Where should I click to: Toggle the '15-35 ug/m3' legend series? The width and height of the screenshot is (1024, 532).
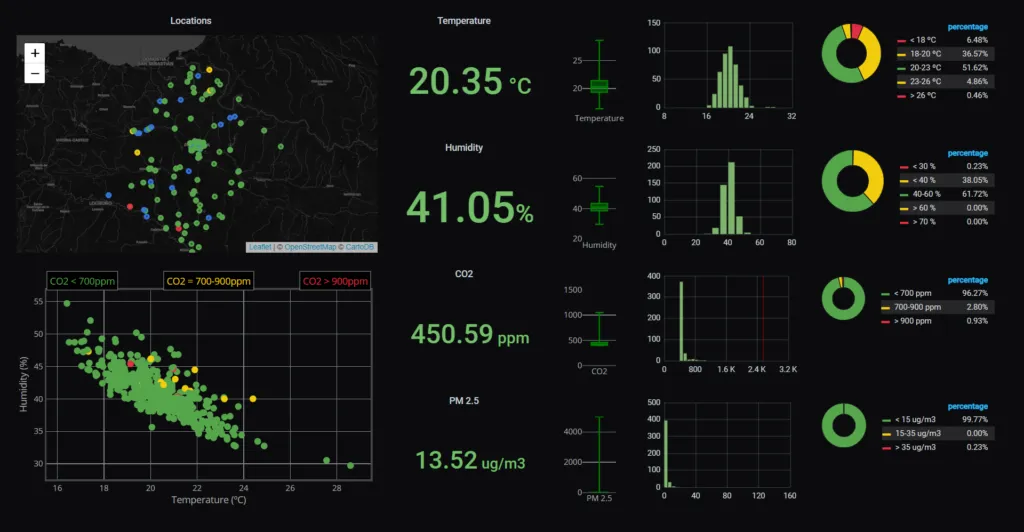pos(918,433)
